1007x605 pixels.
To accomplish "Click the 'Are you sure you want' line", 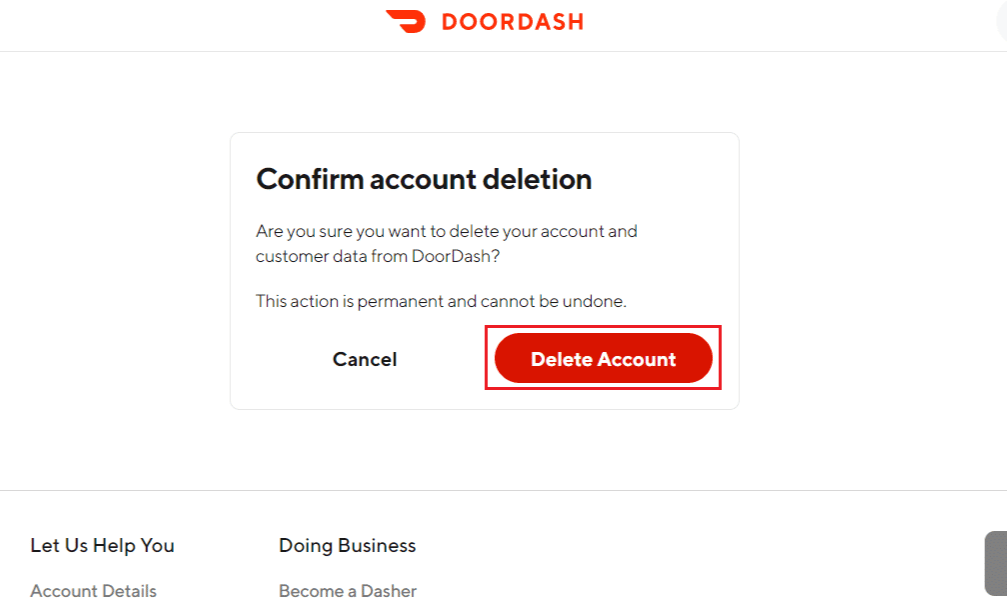I will point(446,231).
